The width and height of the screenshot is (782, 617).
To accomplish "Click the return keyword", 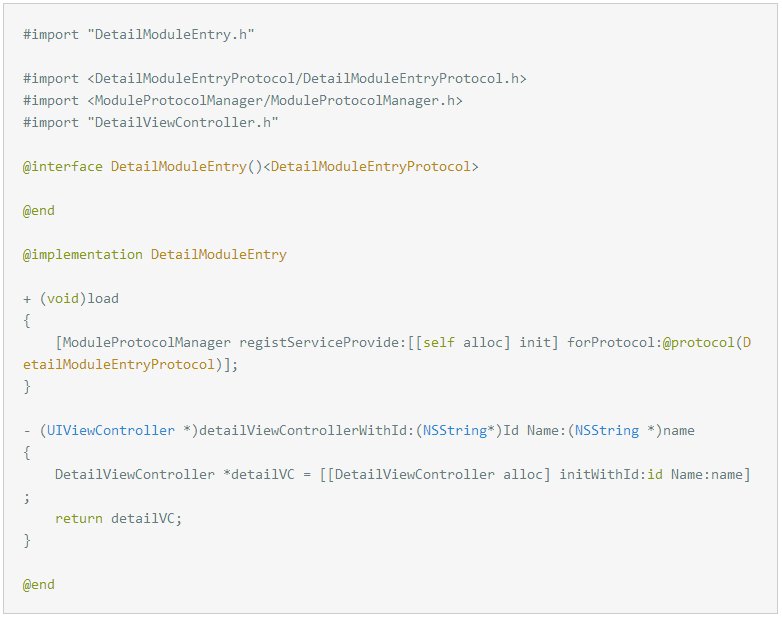I will [79, 518].
